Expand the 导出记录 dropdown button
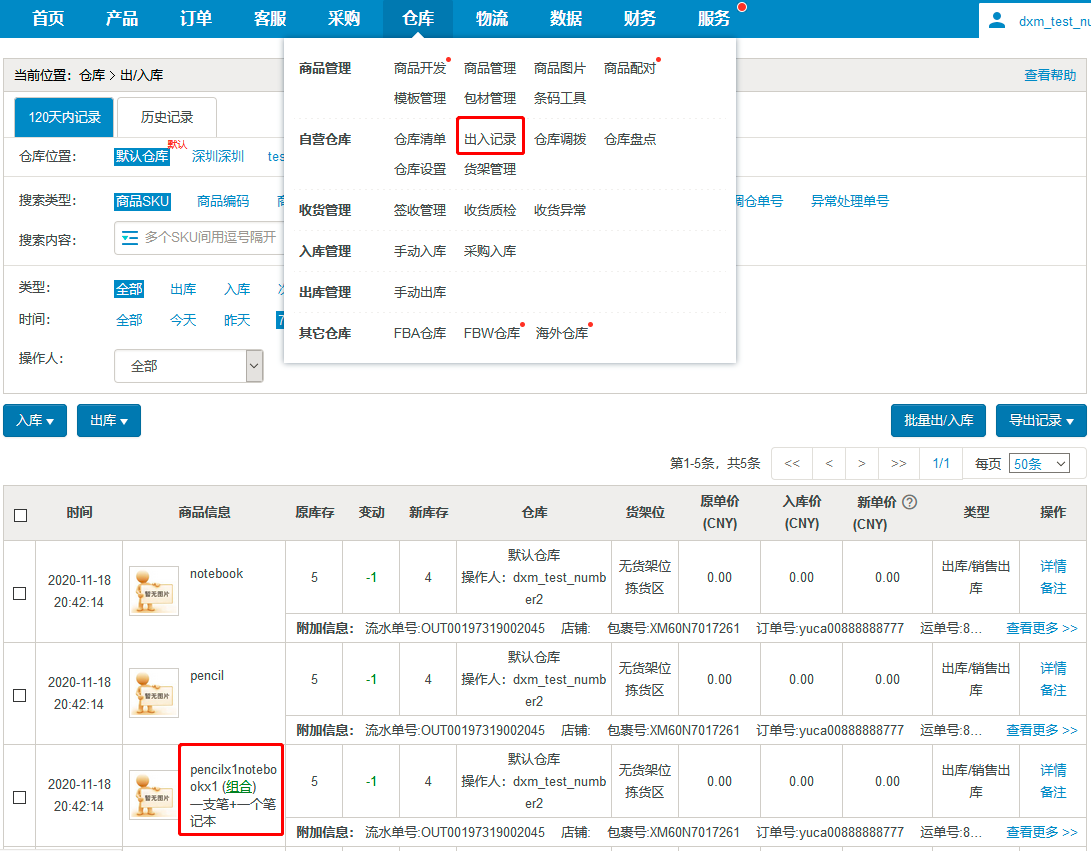This screenshot has width=1091, height=851. [x=1041, y=421]
